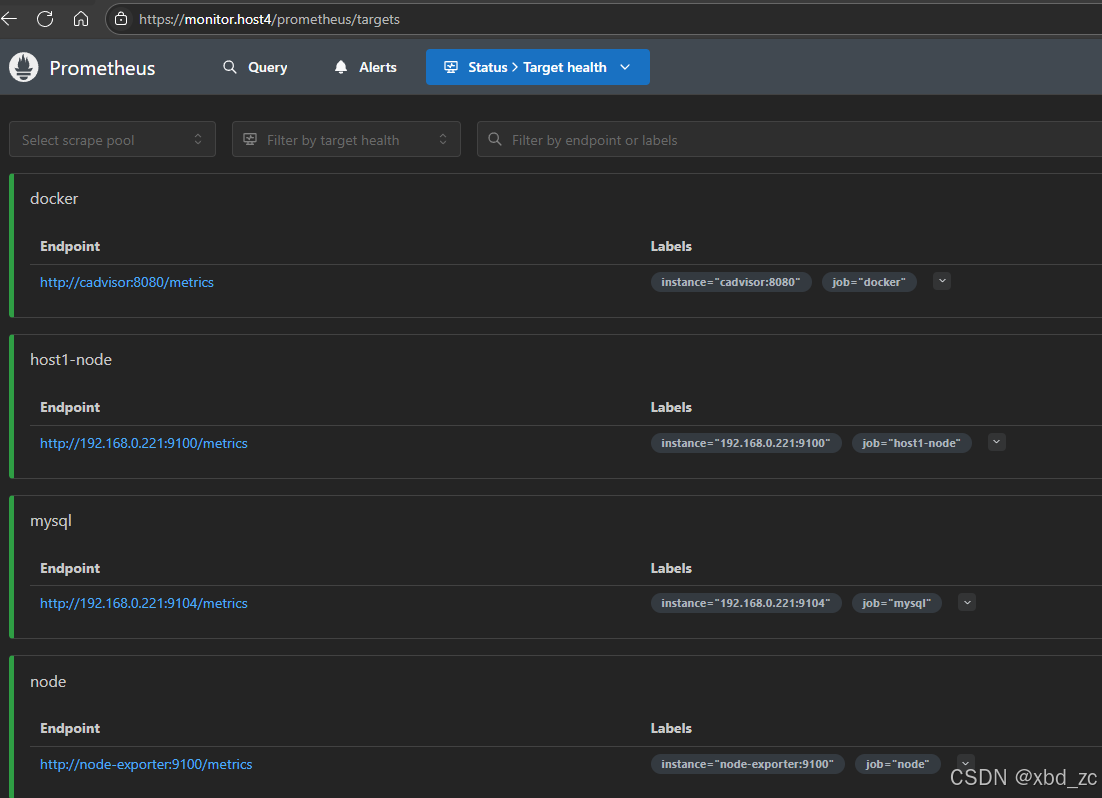Click the instance="node-exporter:9100" label badge

click(748, 764)
